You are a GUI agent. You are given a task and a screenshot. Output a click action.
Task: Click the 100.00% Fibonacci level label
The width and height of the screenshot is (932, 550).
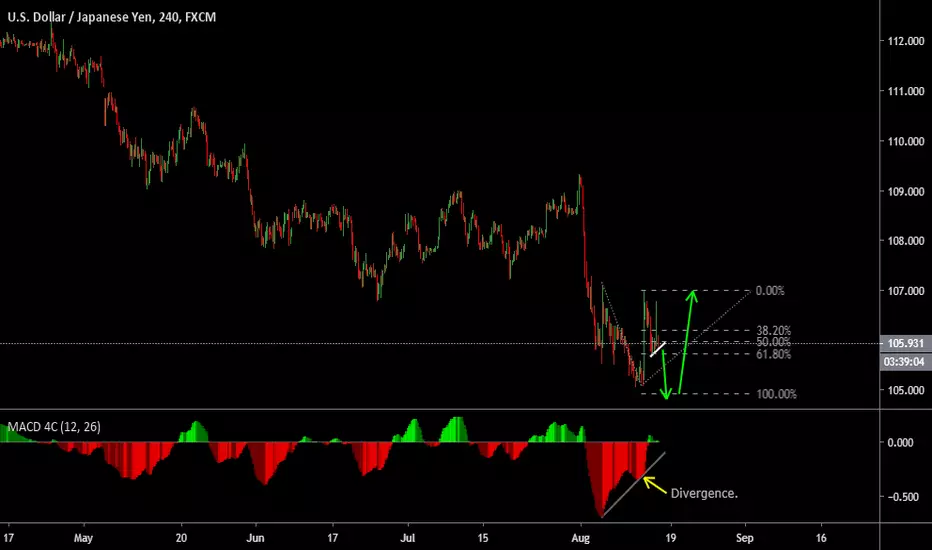776,394
